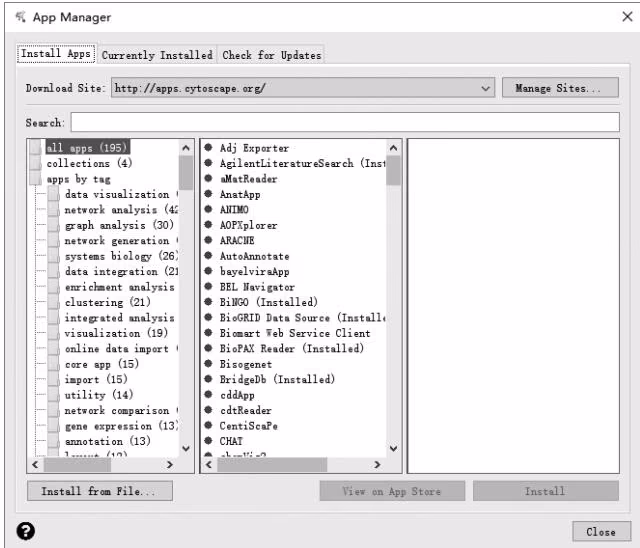This screenshot has height=548, width=640.
Task: Select Bisogenet in app list
Action: coord(246,364)
